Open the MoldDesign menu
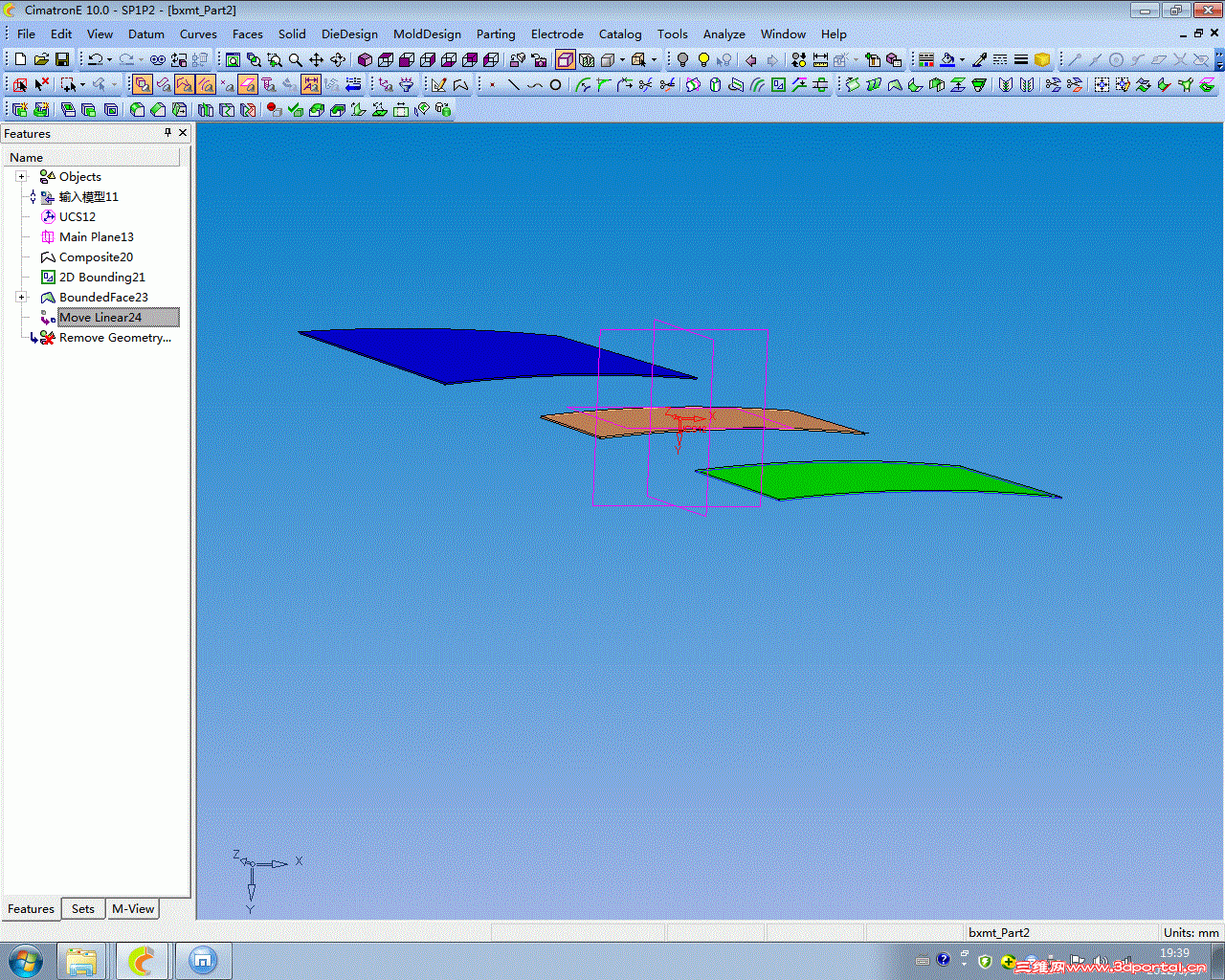 [427, 33]
